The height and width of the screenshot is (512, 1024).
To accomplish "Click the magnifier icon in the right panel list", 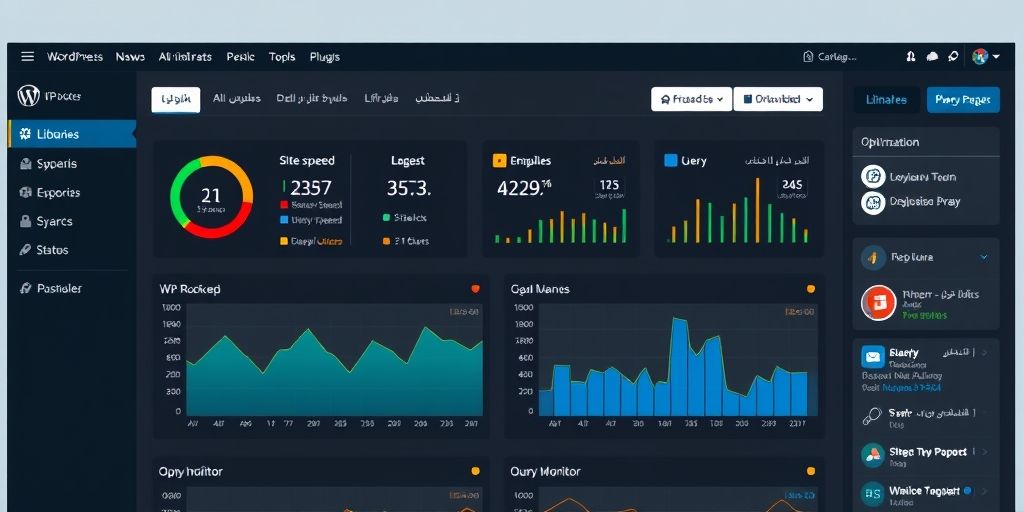I will click(872, 414).
